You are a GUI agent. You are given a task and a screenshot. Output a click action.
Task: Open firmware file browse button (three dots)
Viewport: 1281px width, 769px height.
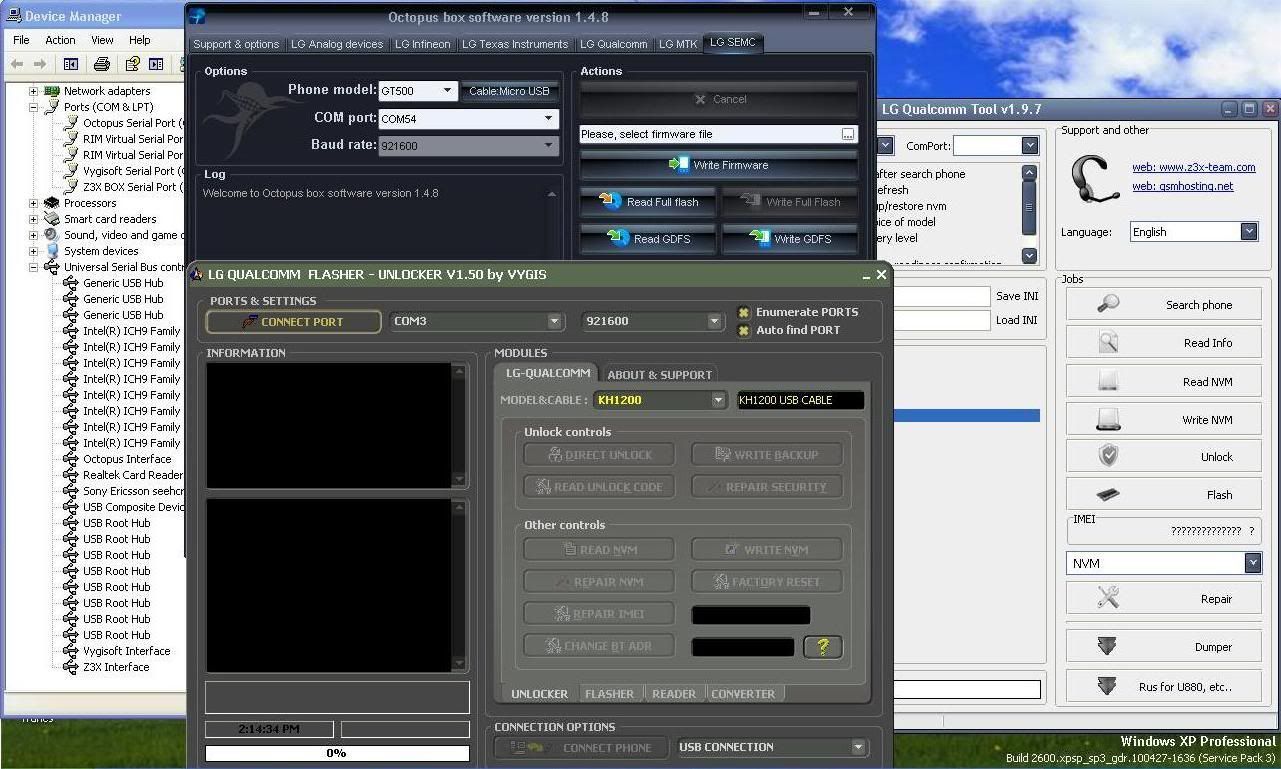point(848,134)
